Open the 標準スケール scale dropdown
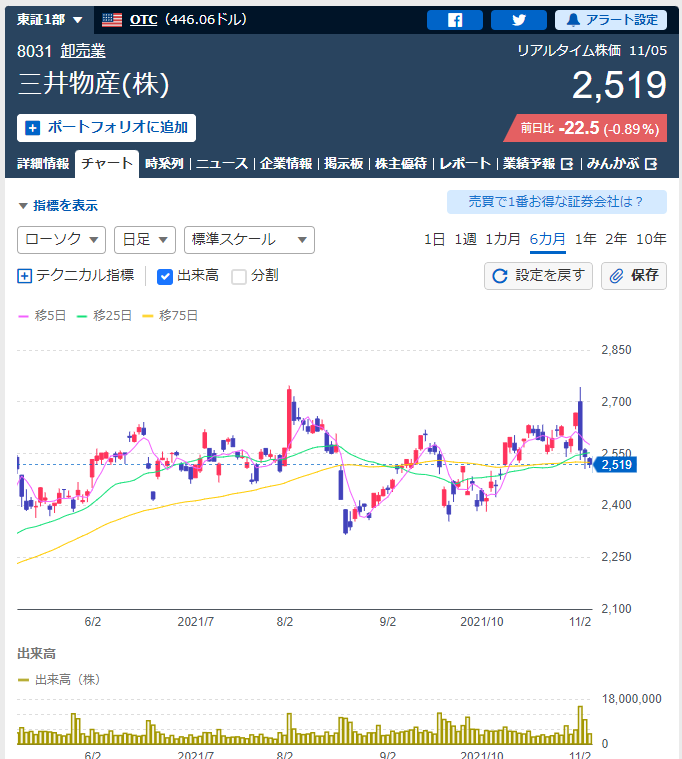Image resolution: width=682 pixels, height=759 pixels. [249, 240]
